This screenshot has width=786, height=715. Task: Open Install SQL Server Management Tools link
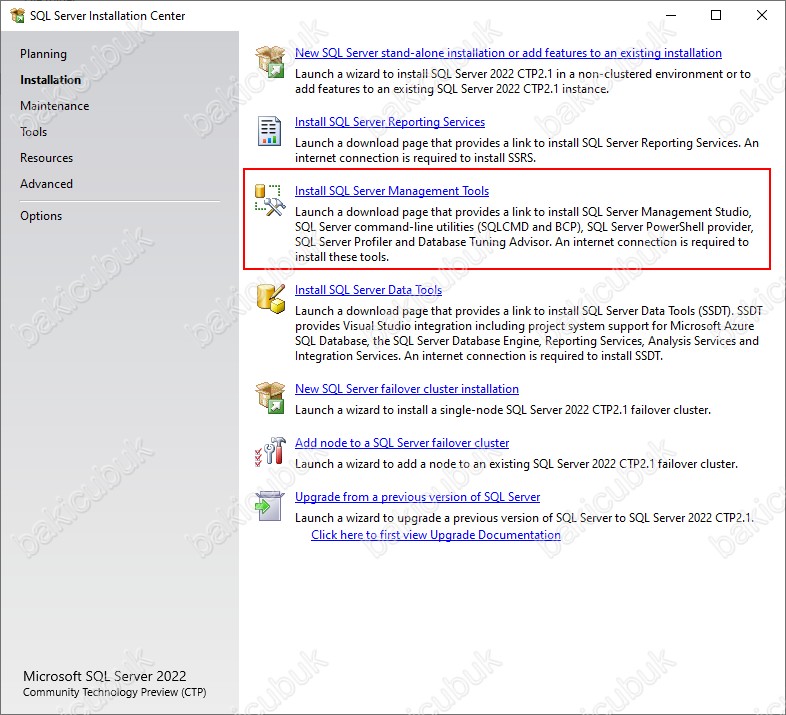(x=392, y=191)
